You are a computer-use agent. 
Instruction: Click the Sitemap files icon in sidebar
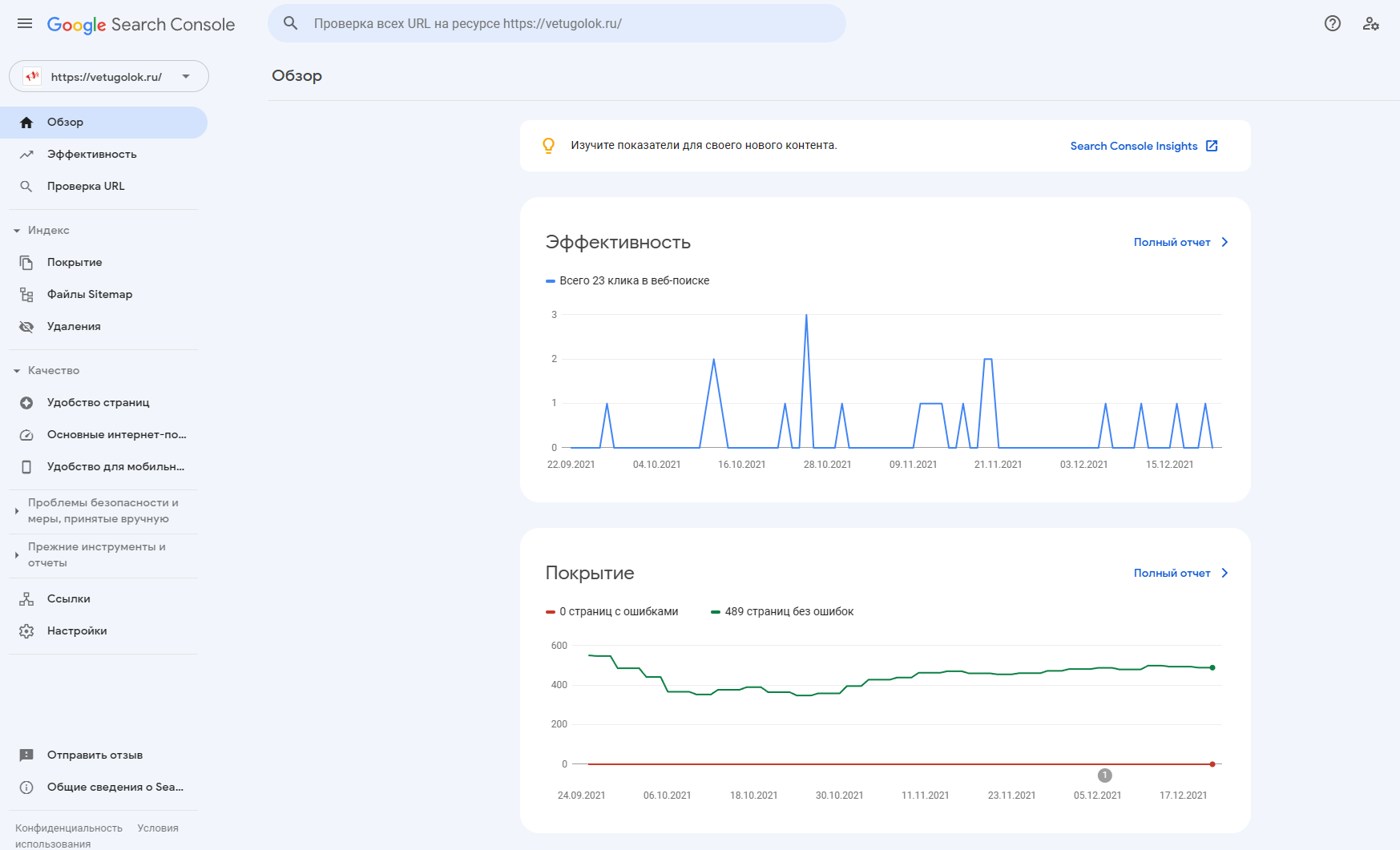[x=26, y=295]
